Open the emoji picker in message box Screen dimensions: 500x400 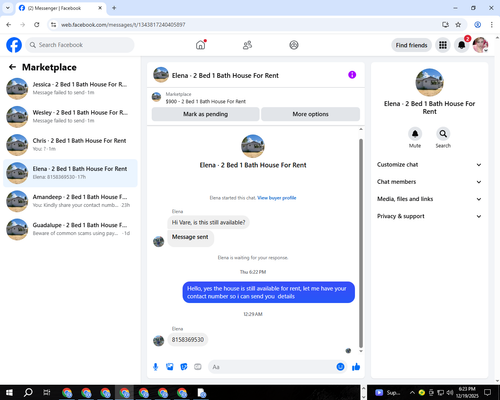340,367
